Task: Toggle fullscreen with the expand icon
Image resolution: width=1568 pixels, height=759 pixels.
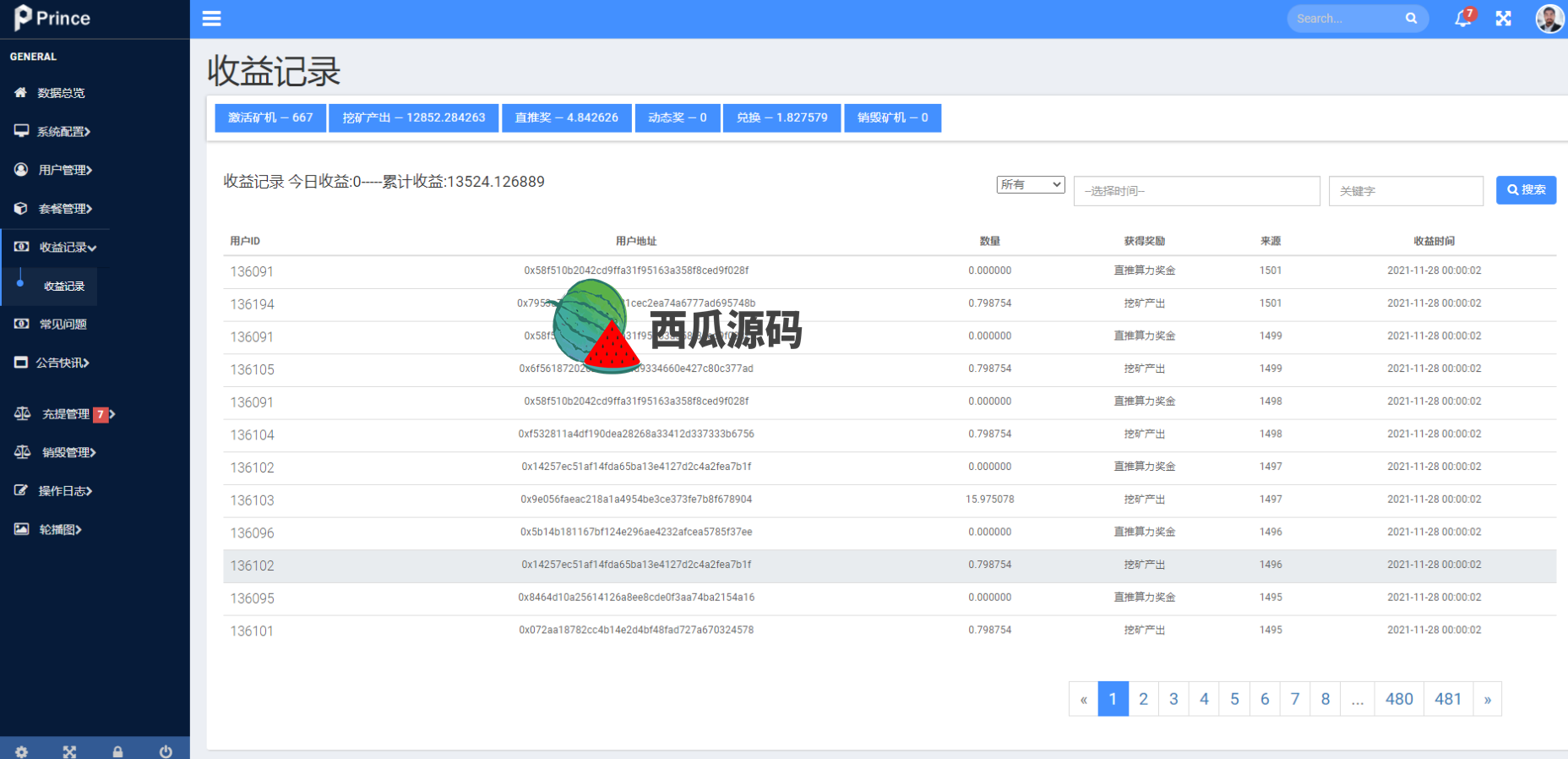Action: coord(1503,19)
